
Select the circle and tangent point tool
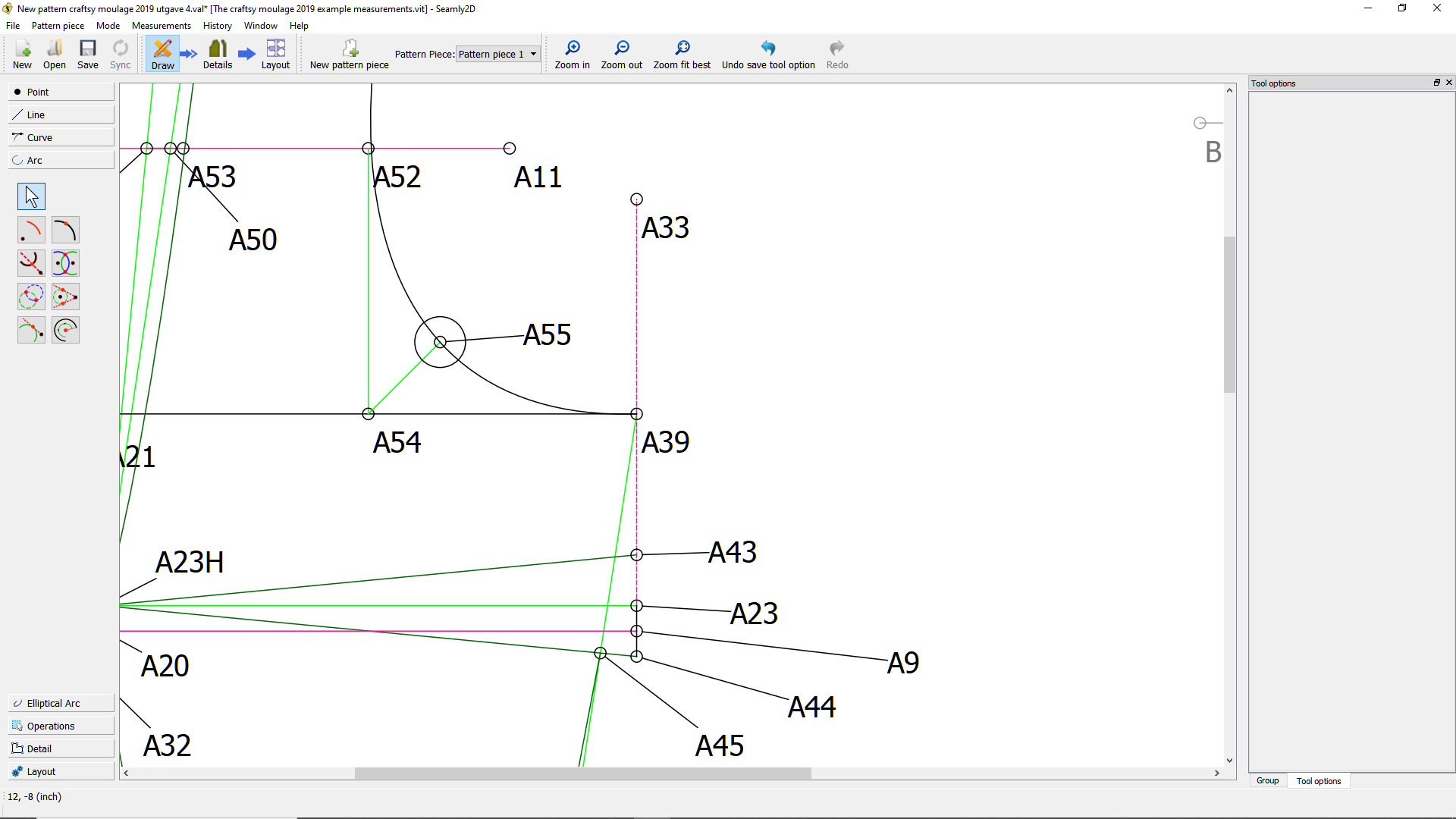[65, 297]
